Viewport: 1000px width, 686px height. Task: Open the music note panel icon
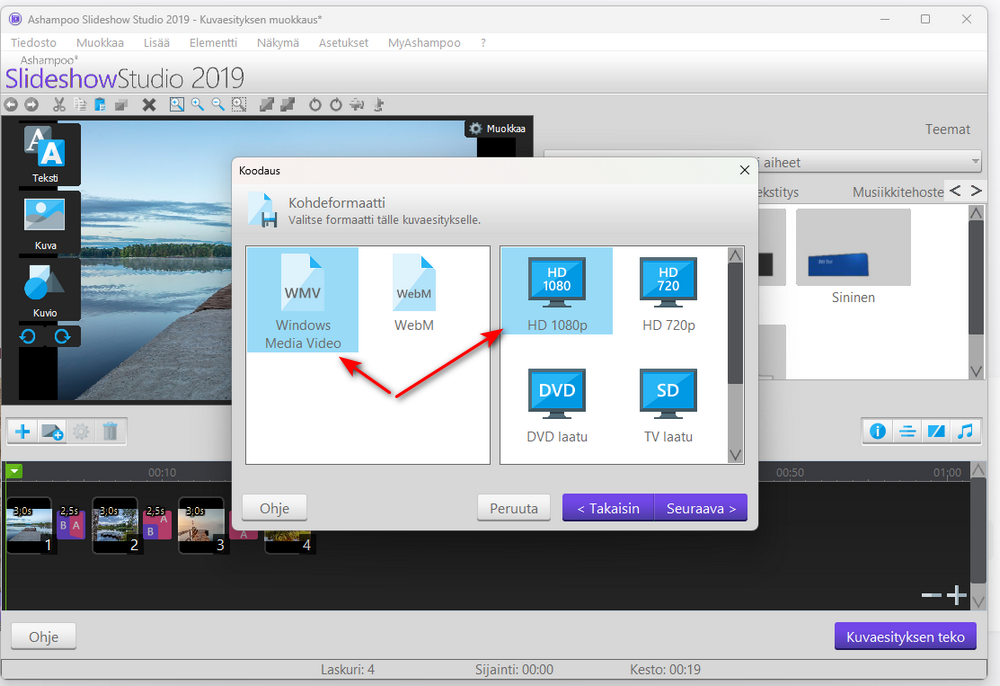point(966,432)
